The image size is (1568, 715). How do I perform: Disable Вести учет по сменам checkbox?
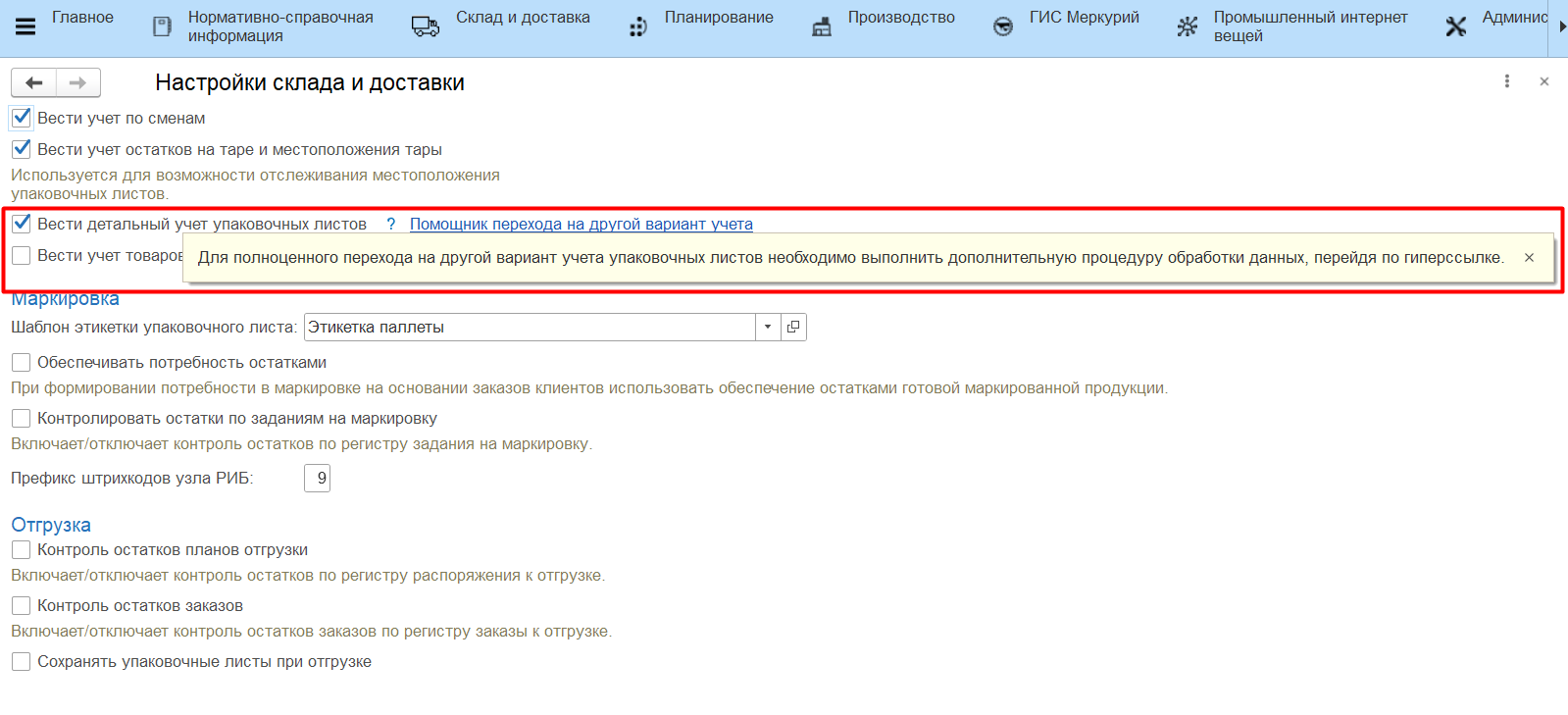tap(22, 119)
